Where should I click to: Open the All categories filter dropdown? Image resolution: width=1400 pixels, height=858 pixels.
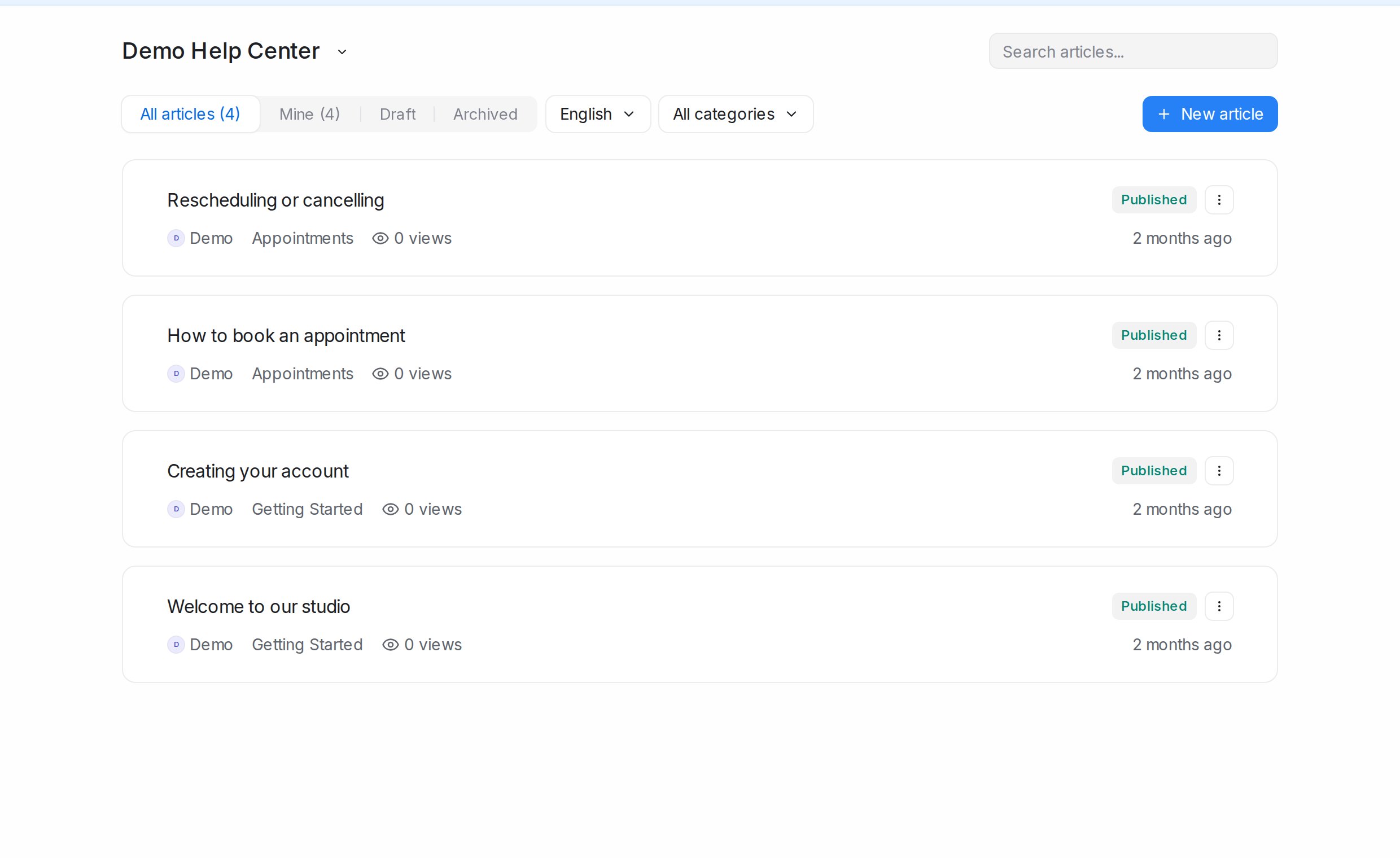736,114
